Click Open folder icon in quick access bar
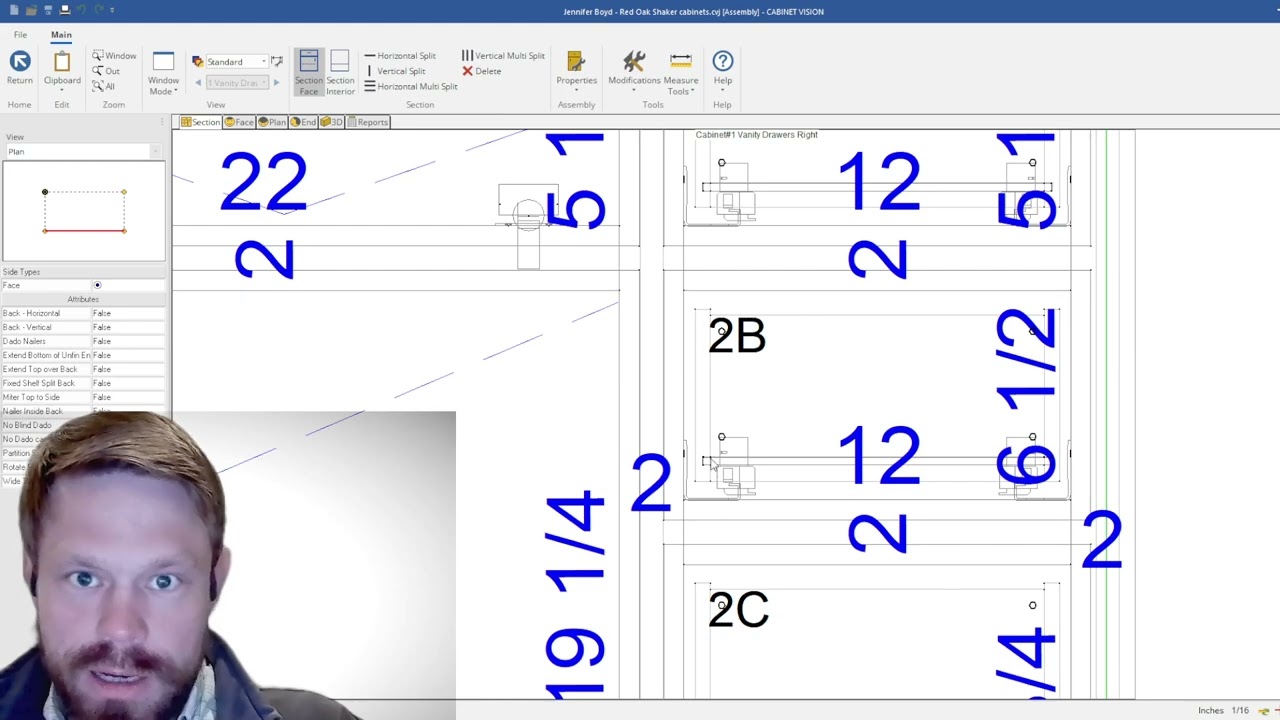 (31, 10)
